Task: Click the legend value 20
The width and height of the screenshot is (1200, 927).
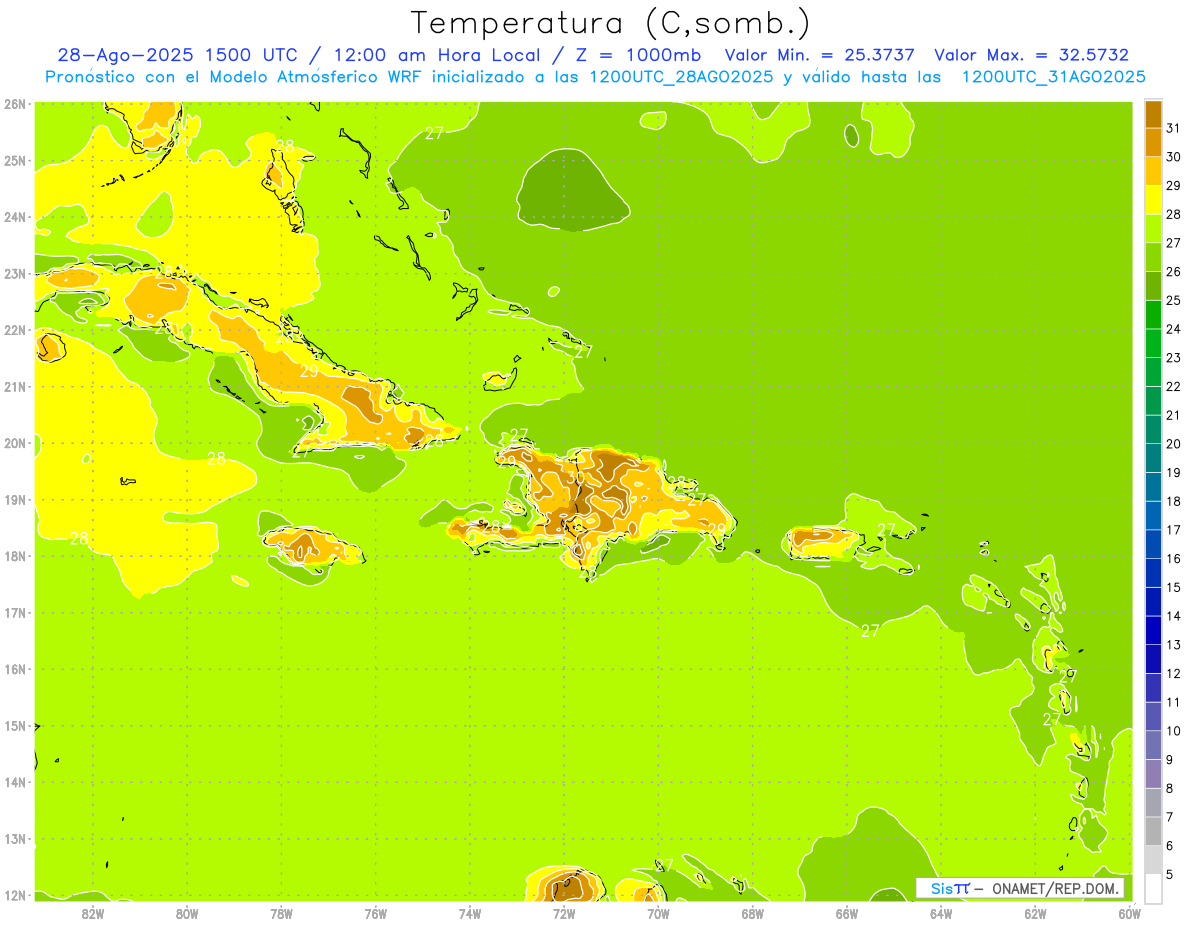Action: pyautogui.click(x=1174, y=444)
